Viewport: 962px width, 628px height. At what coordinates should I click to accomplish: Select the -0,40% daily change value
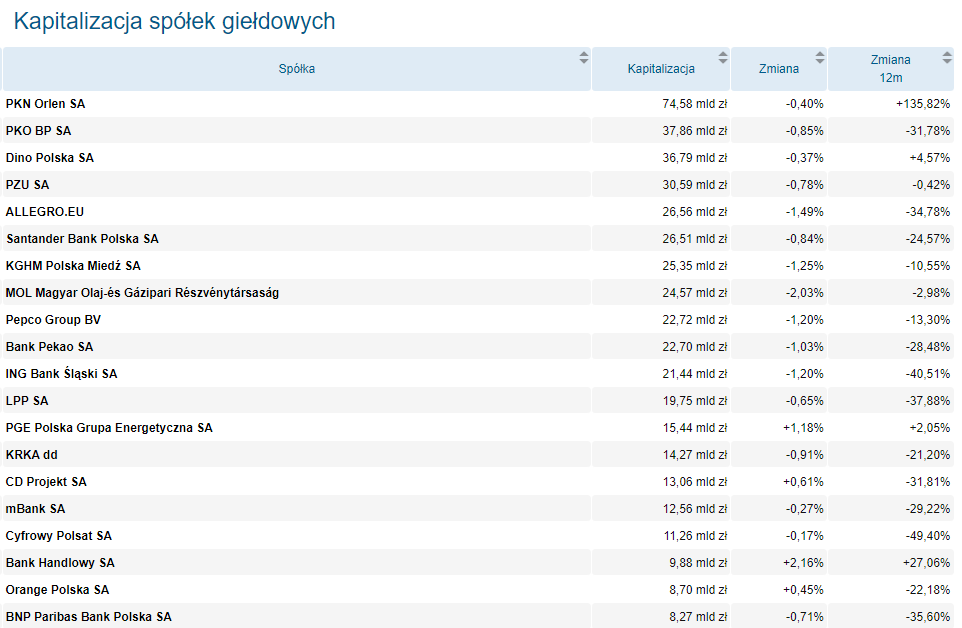coord(804,104)
